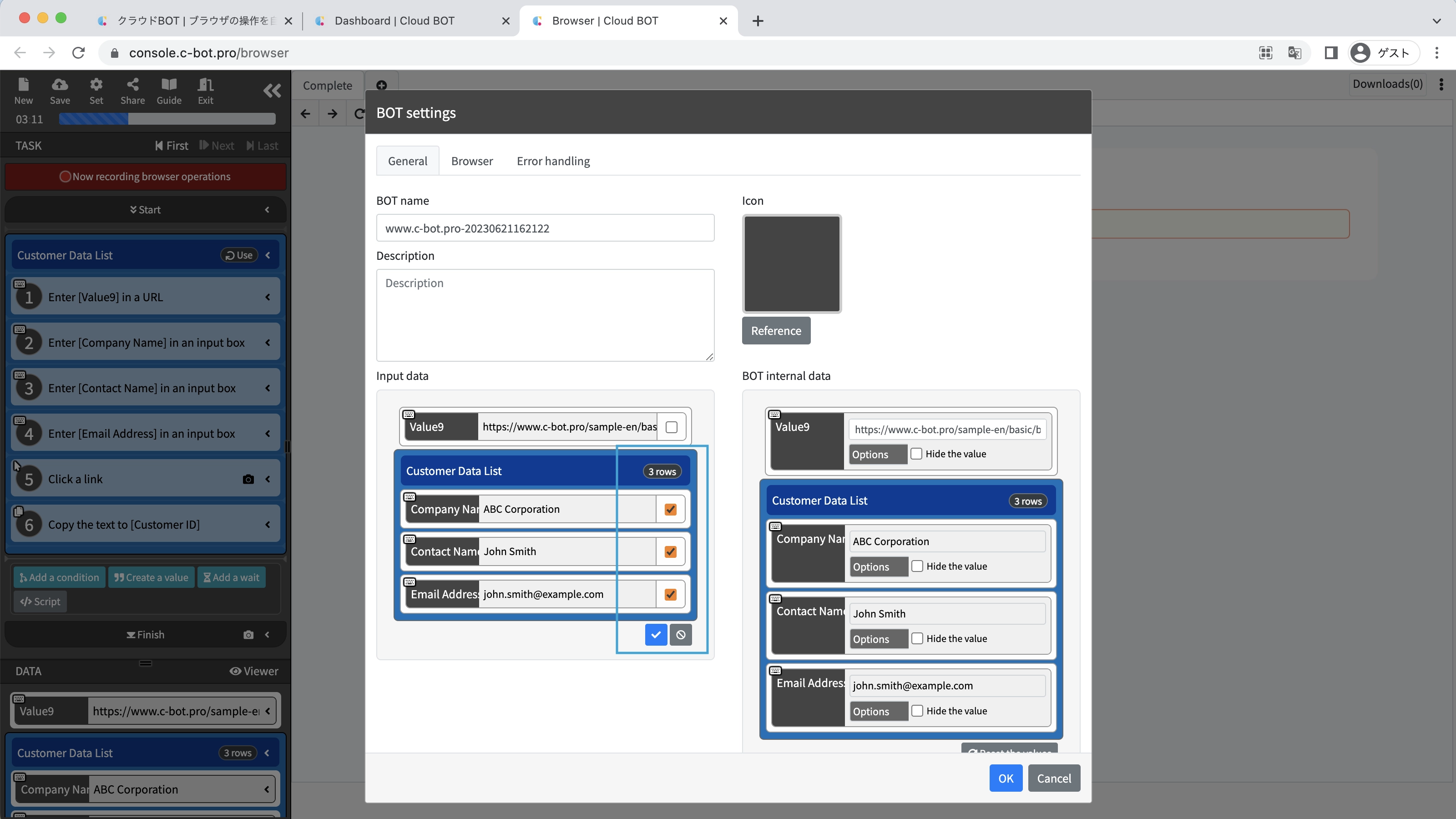
Task: Click the camera icon on Click a link task
Action: pos(248,479)
